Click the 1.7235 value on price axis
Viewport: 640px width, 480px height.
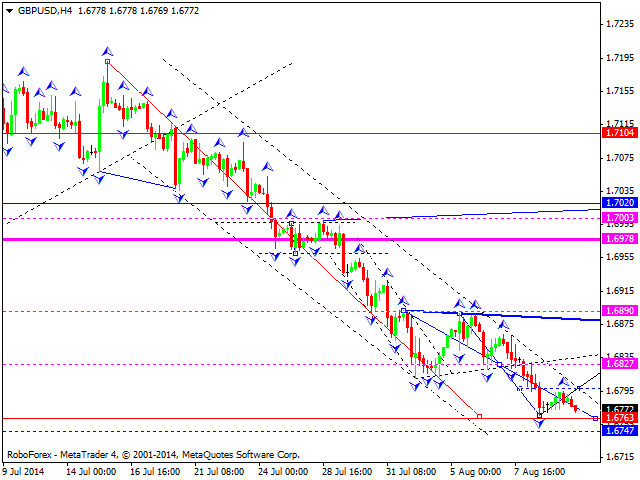pyautogui.click(x=619, y=25)
